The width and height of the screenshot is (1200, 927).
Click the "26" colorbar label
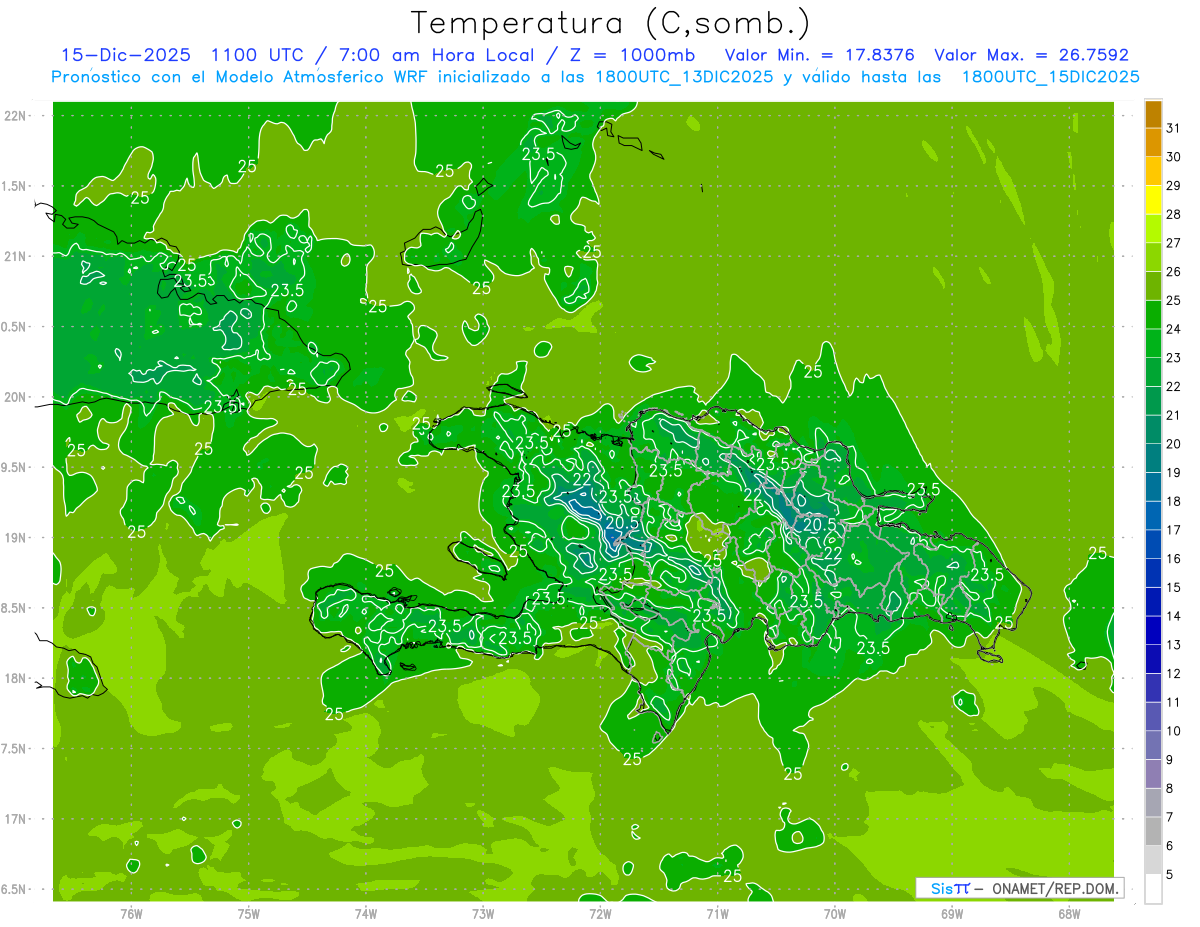[x=1174, y=272]
